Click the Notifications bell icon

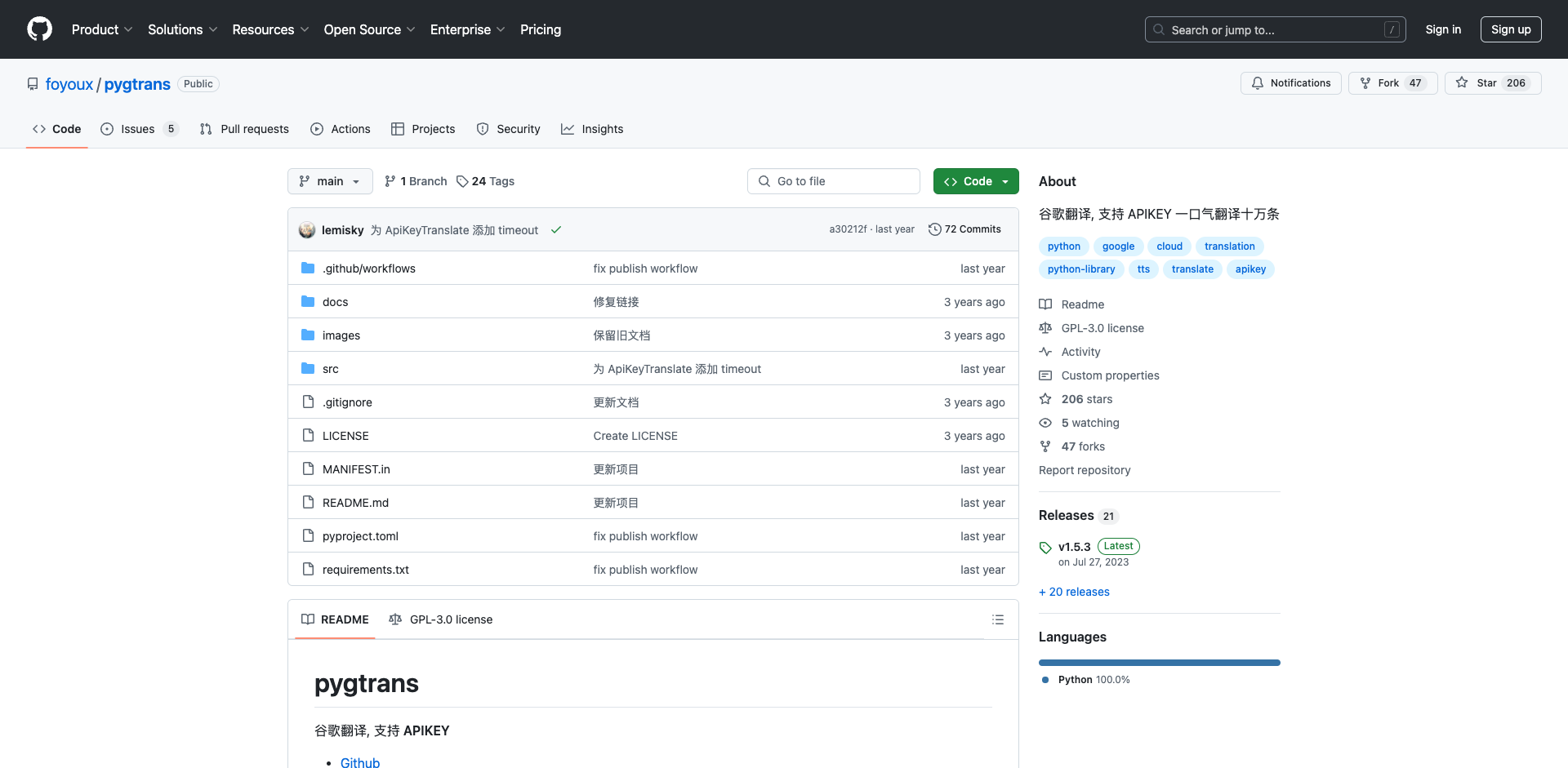(1258, 83)
